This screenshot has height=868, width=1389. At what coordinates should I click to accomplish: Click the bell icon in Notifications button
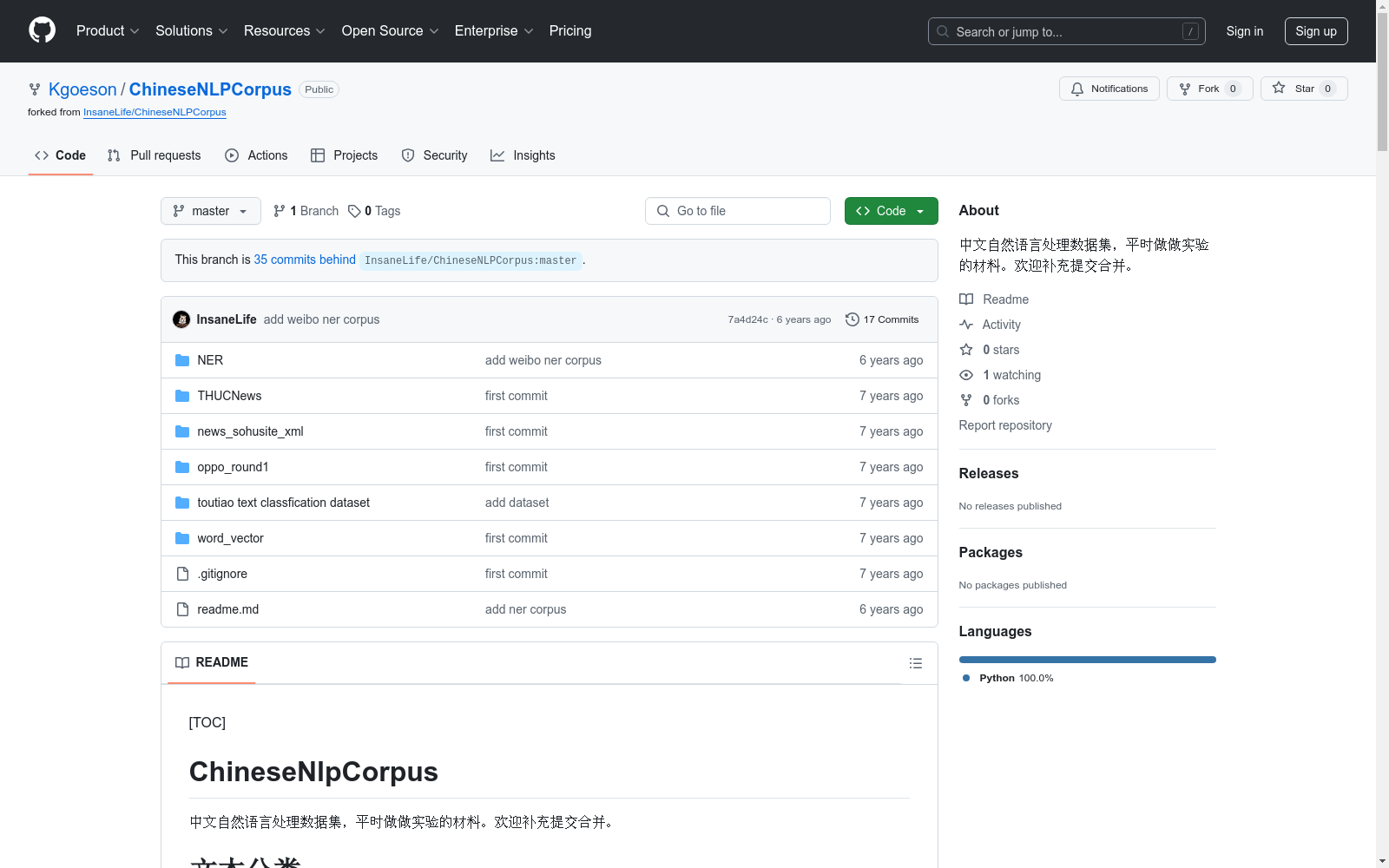pos(1077,89)
